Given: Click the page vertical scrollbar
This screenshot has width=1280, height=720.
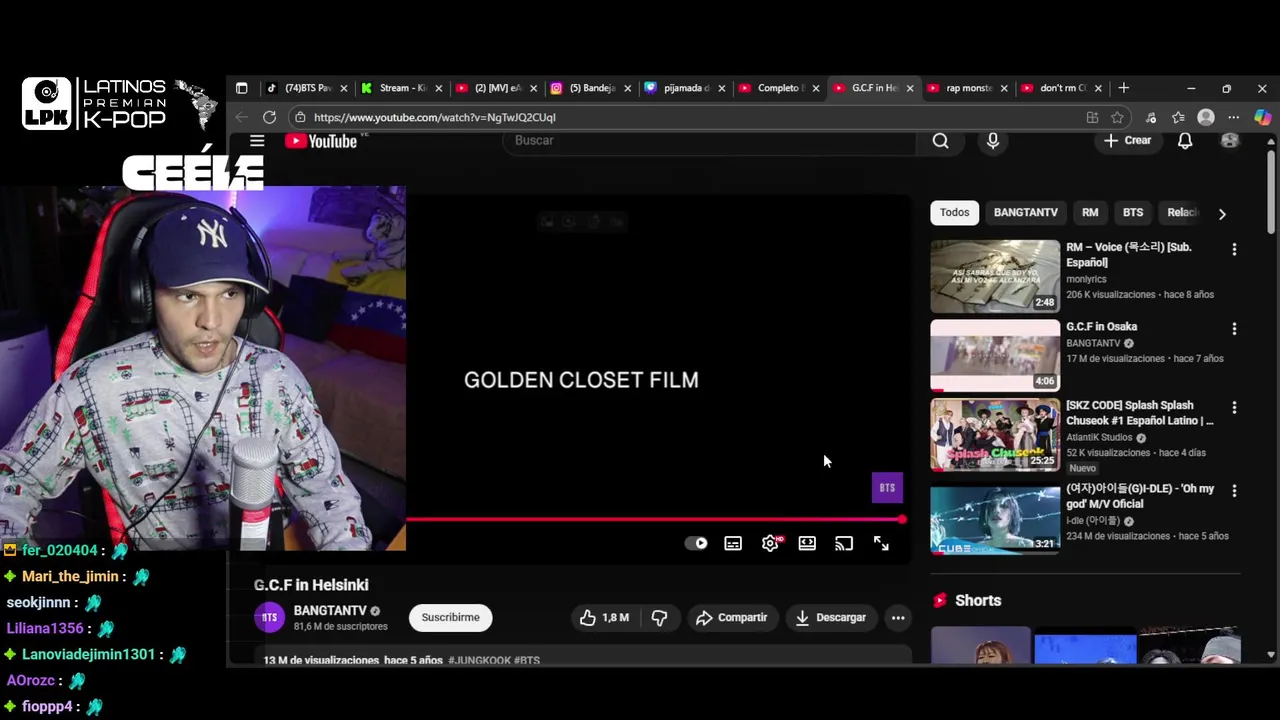Looking at the screenshot, I should coord(1271,190).
